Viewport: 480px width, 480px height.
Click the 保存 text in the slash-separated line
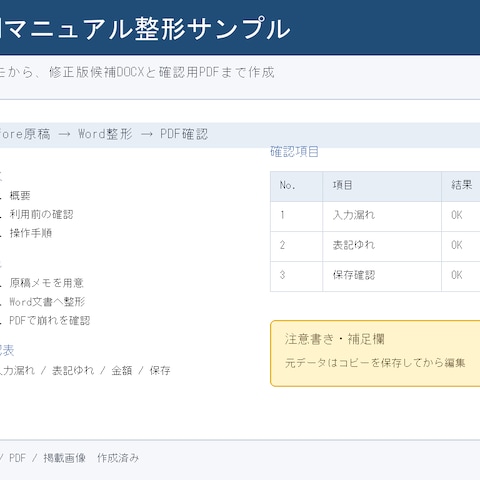[160, 371]
